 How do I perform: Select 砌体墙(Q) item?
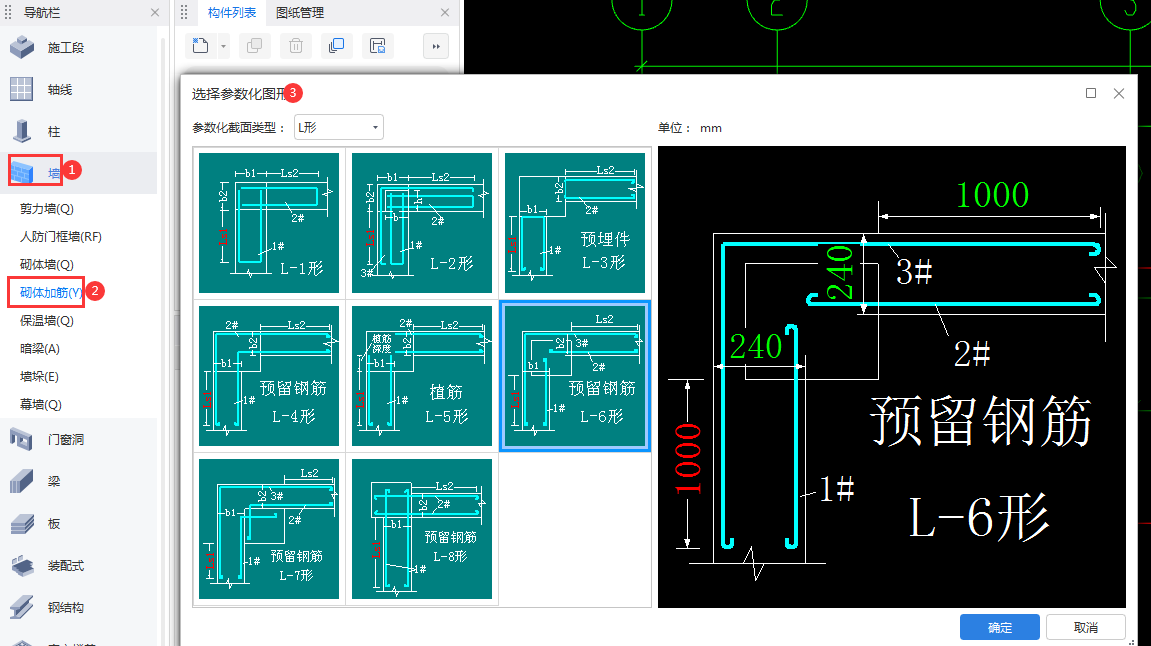[47, 264]
